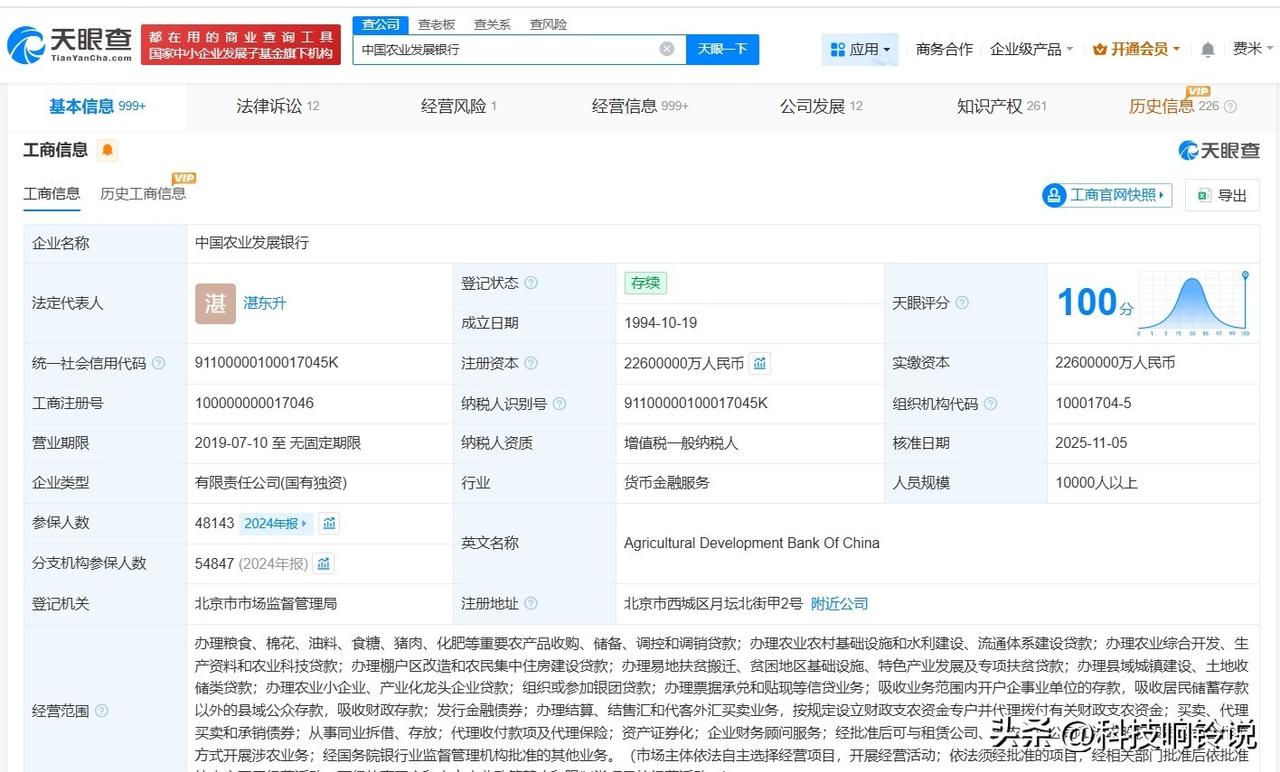Viewport: 1280px width, 772px height.
Task: Click the help icon next to 天眼评分
Action: 962,303
